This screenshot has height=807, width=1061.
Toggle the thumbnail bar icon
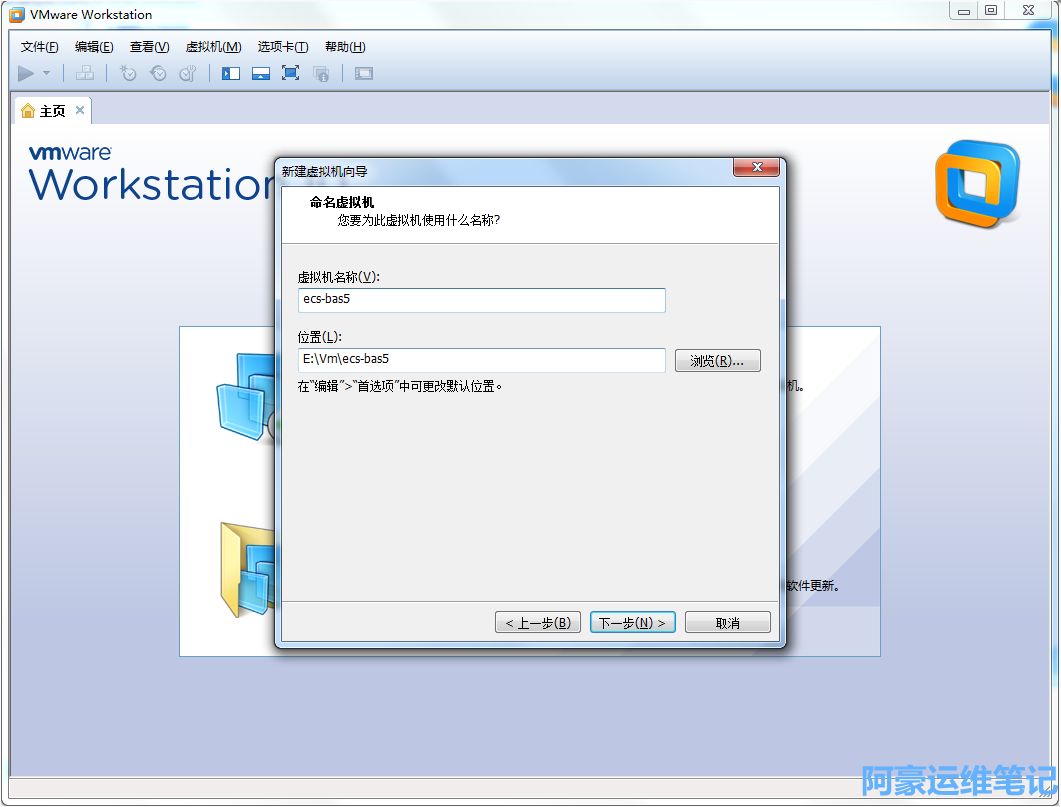pyautogui.click(x=261, y=73)
